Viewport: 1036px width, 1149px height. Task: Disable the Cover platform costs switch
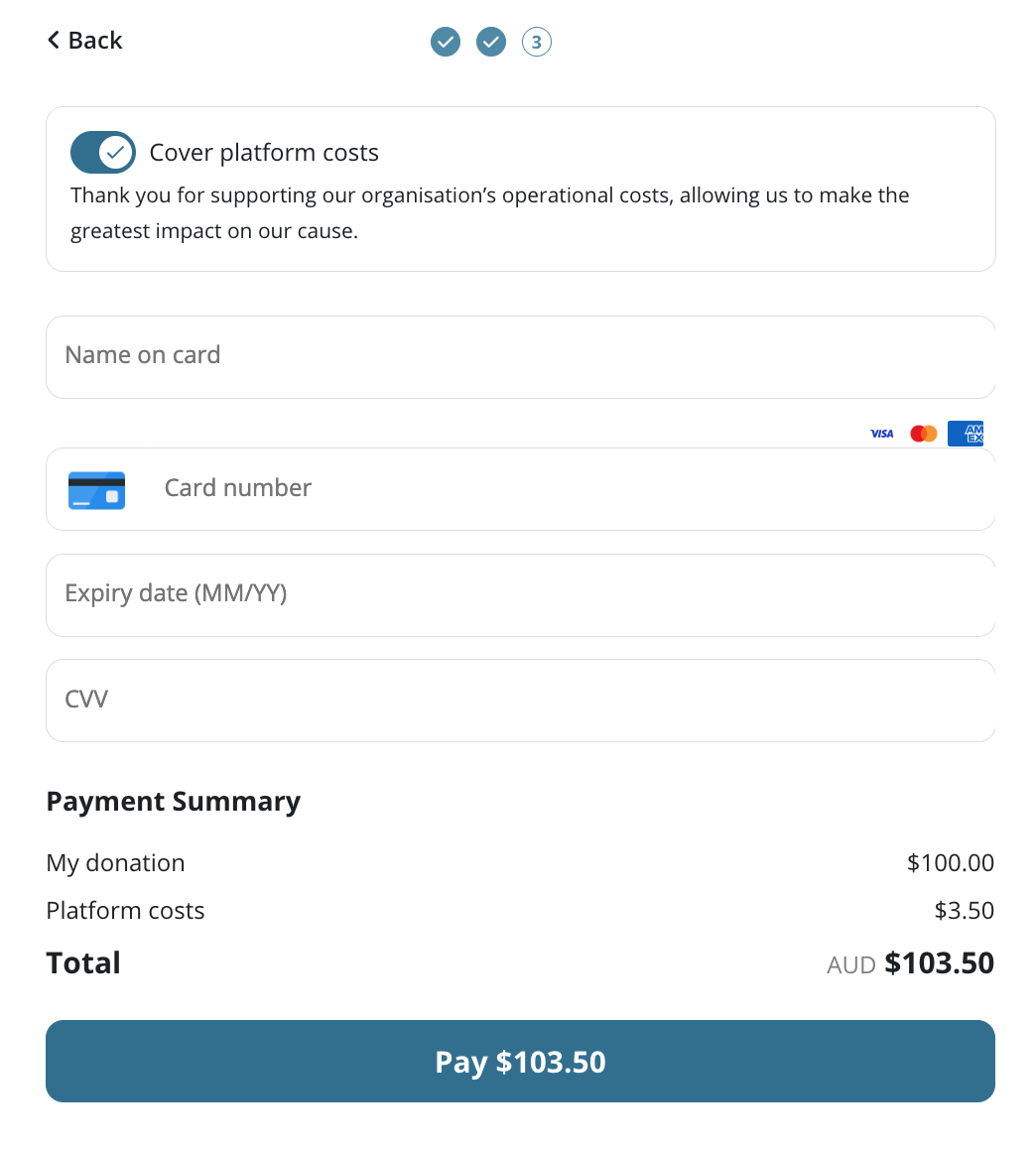[x=102, y=153]
